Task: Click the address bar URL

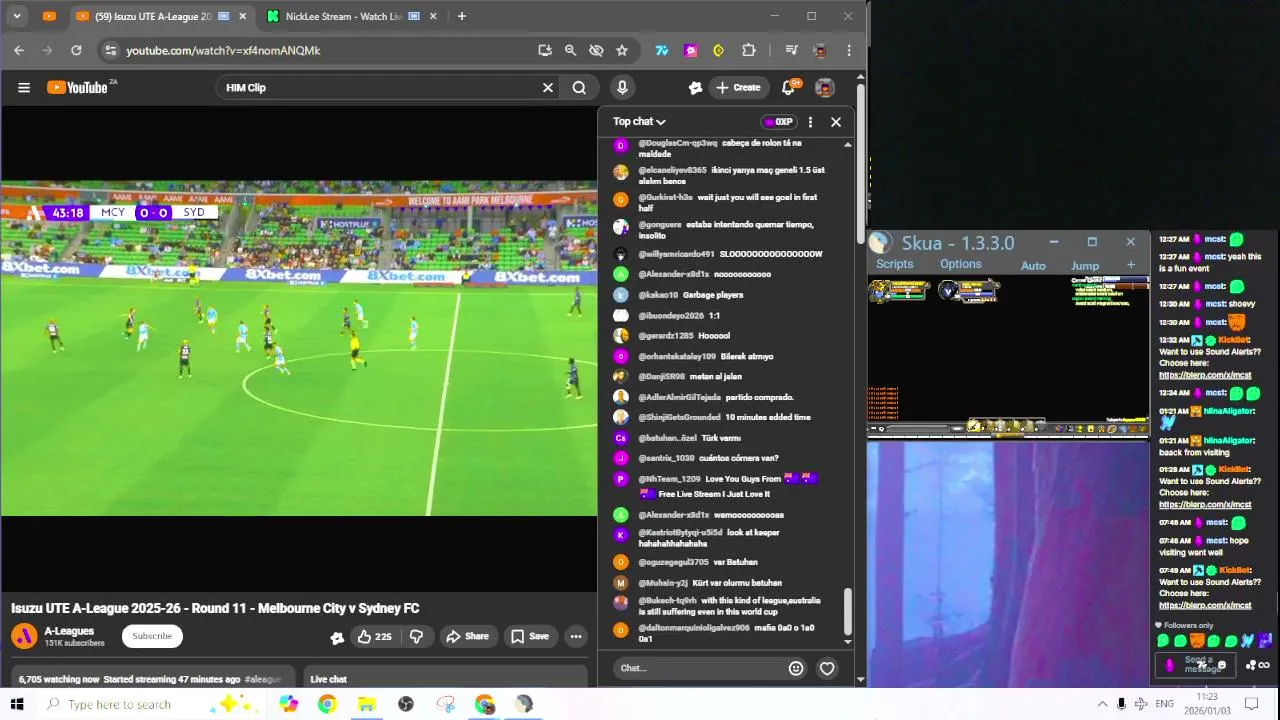Action: (223, 50)
